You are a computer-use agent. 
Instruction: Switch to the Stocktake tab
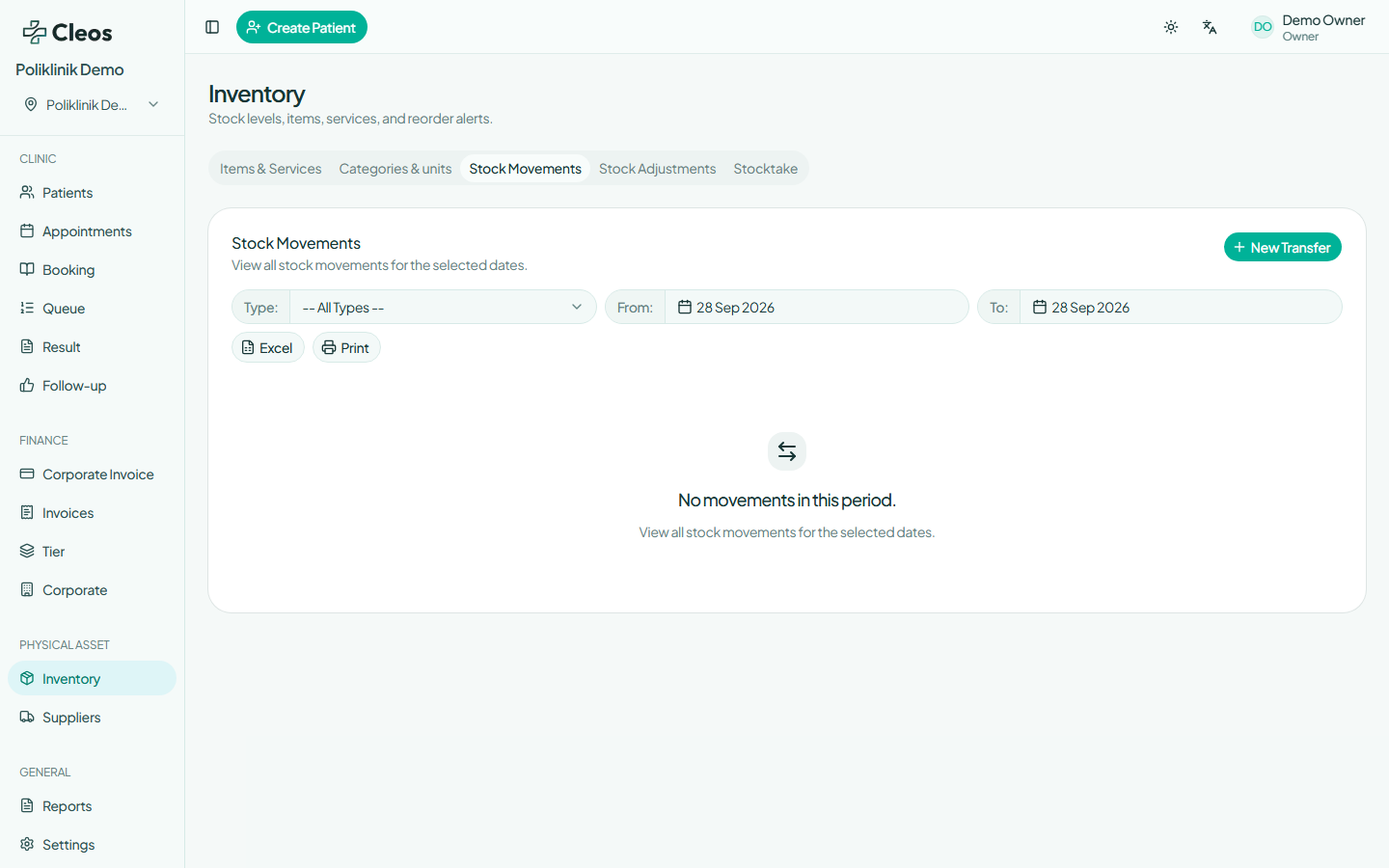coord(765,169)
